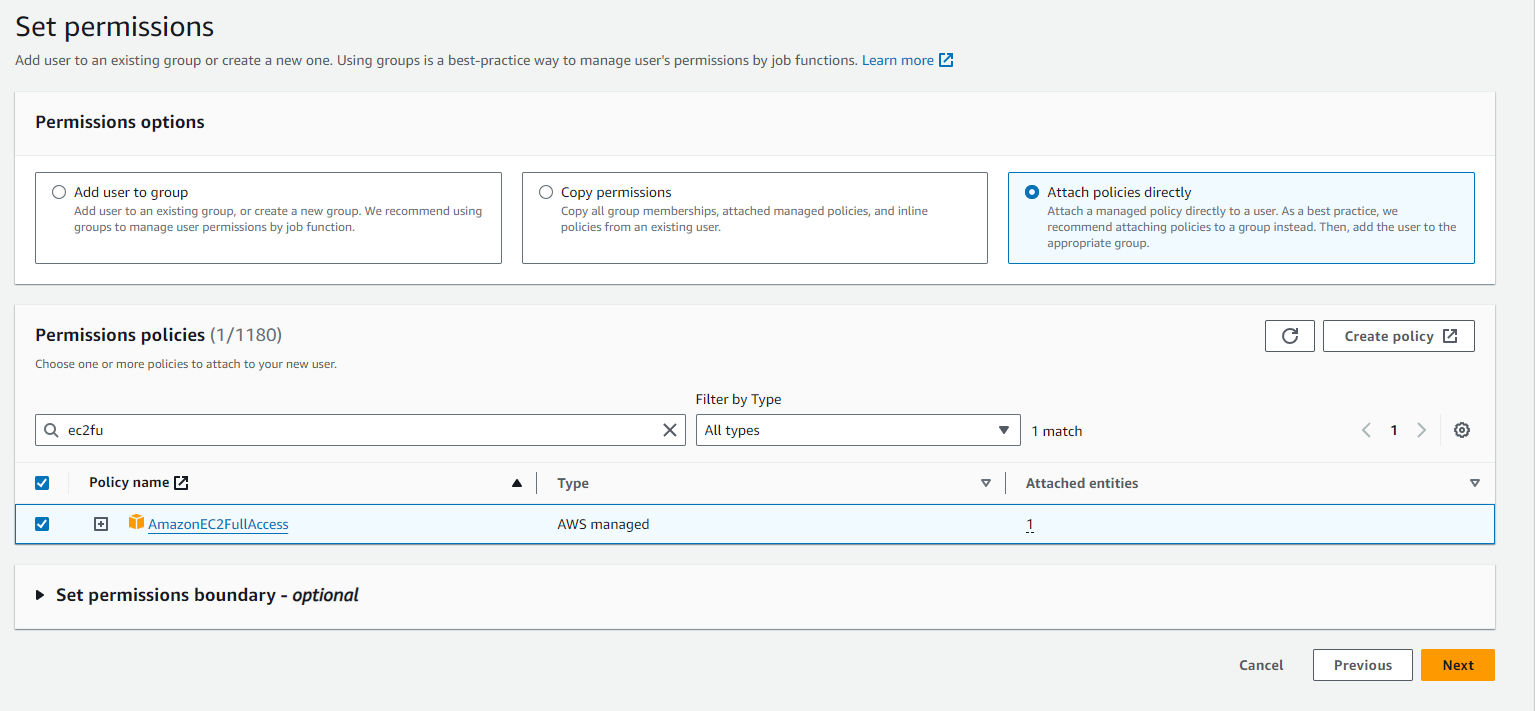Open the table preferences gear icon

click(1461, 430)
